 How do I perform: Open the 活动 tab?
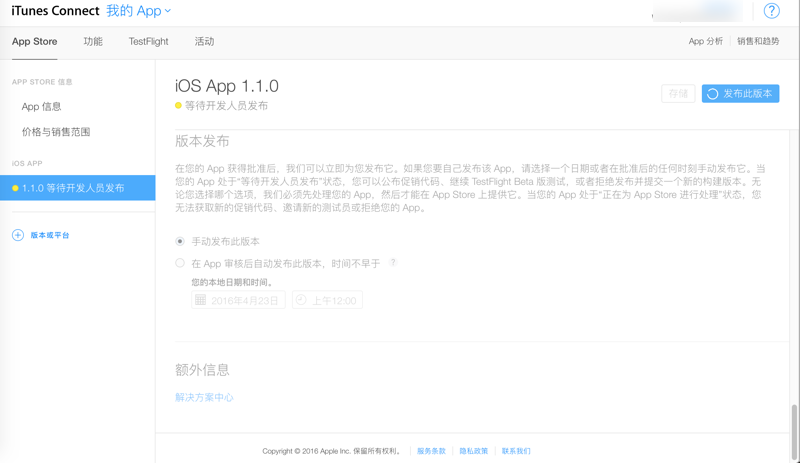pos(204,41)
